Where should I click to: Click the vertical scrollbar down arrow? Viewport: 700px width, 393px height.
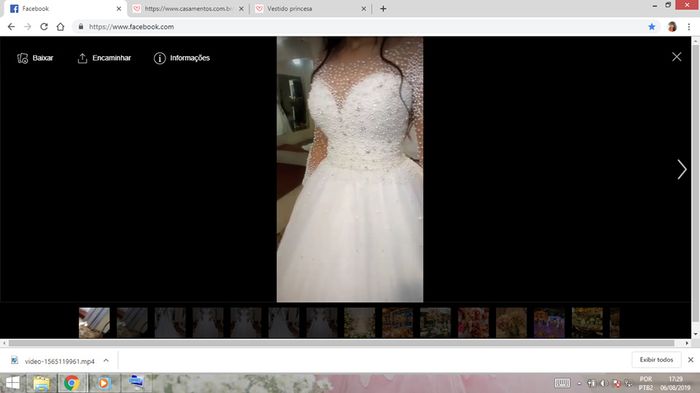[x=695, y=334]
